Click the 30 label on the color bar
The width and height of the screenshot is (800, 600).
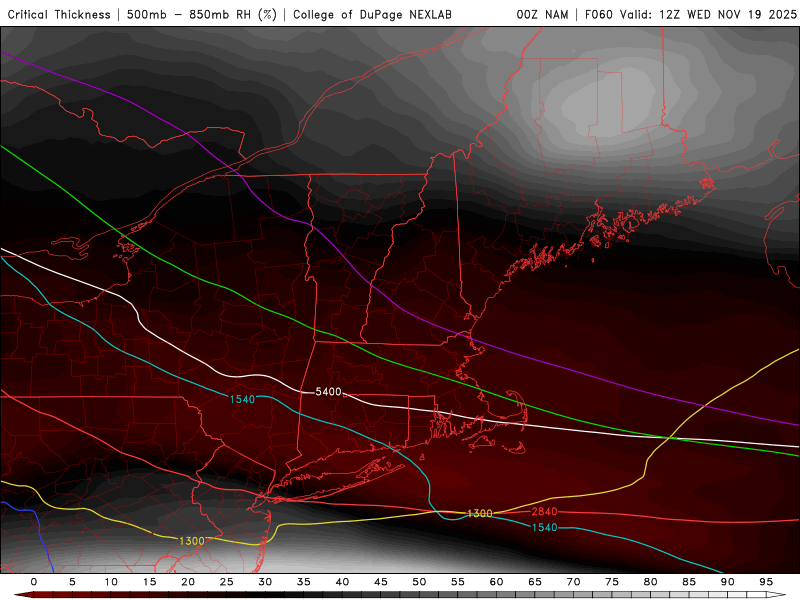click(x=265, y=582)
